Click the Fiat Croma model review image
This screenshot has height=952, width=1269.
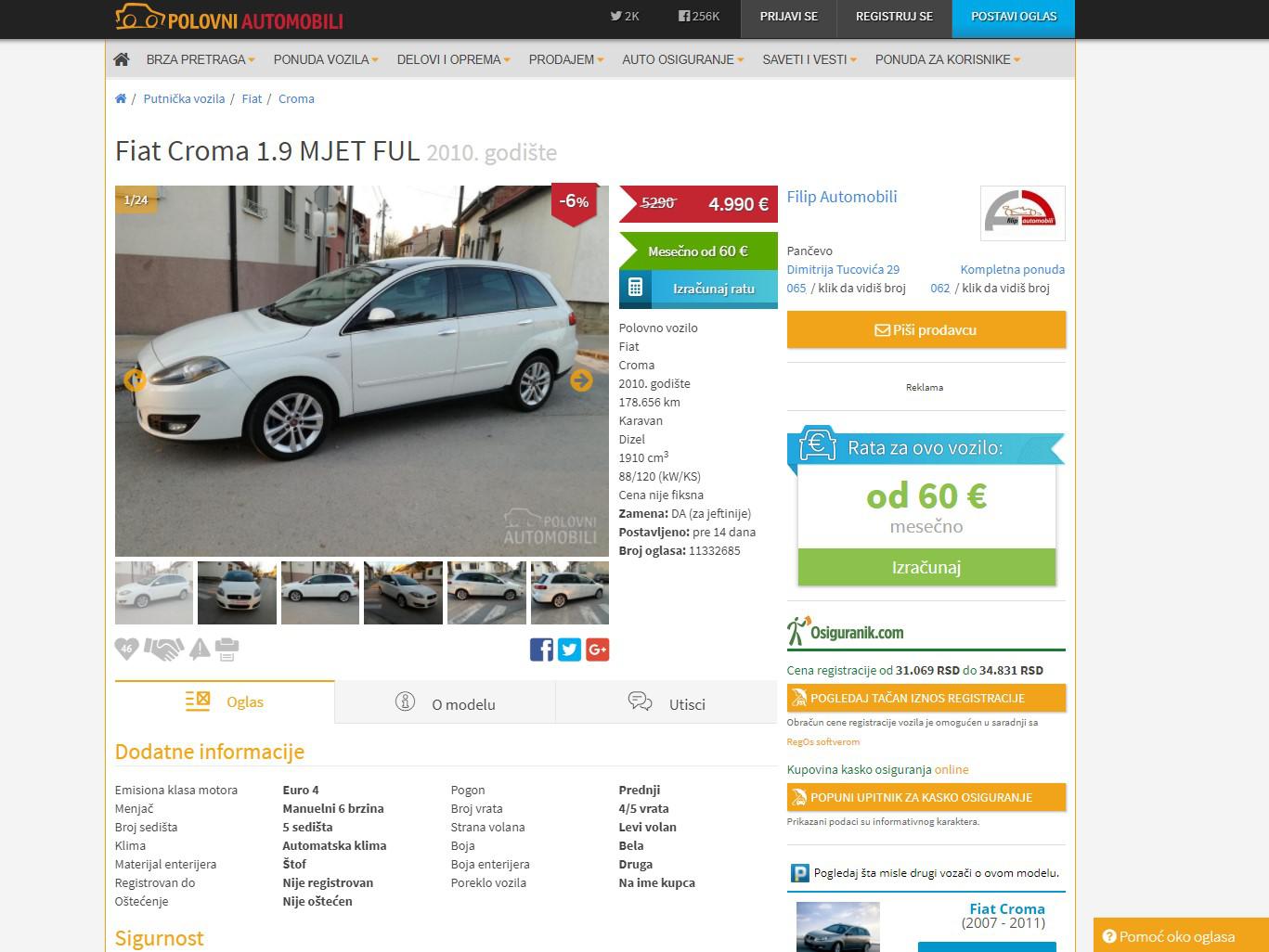pos(837,926)
